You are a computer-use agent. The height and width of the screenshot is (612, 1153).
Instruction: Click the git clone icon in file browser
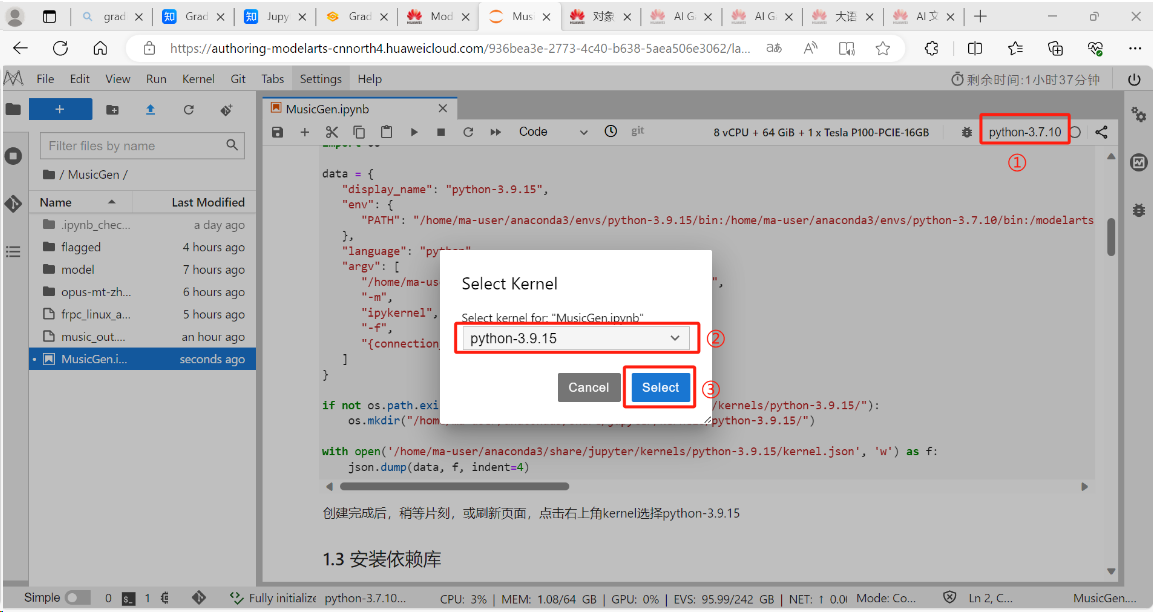(226, 110)
